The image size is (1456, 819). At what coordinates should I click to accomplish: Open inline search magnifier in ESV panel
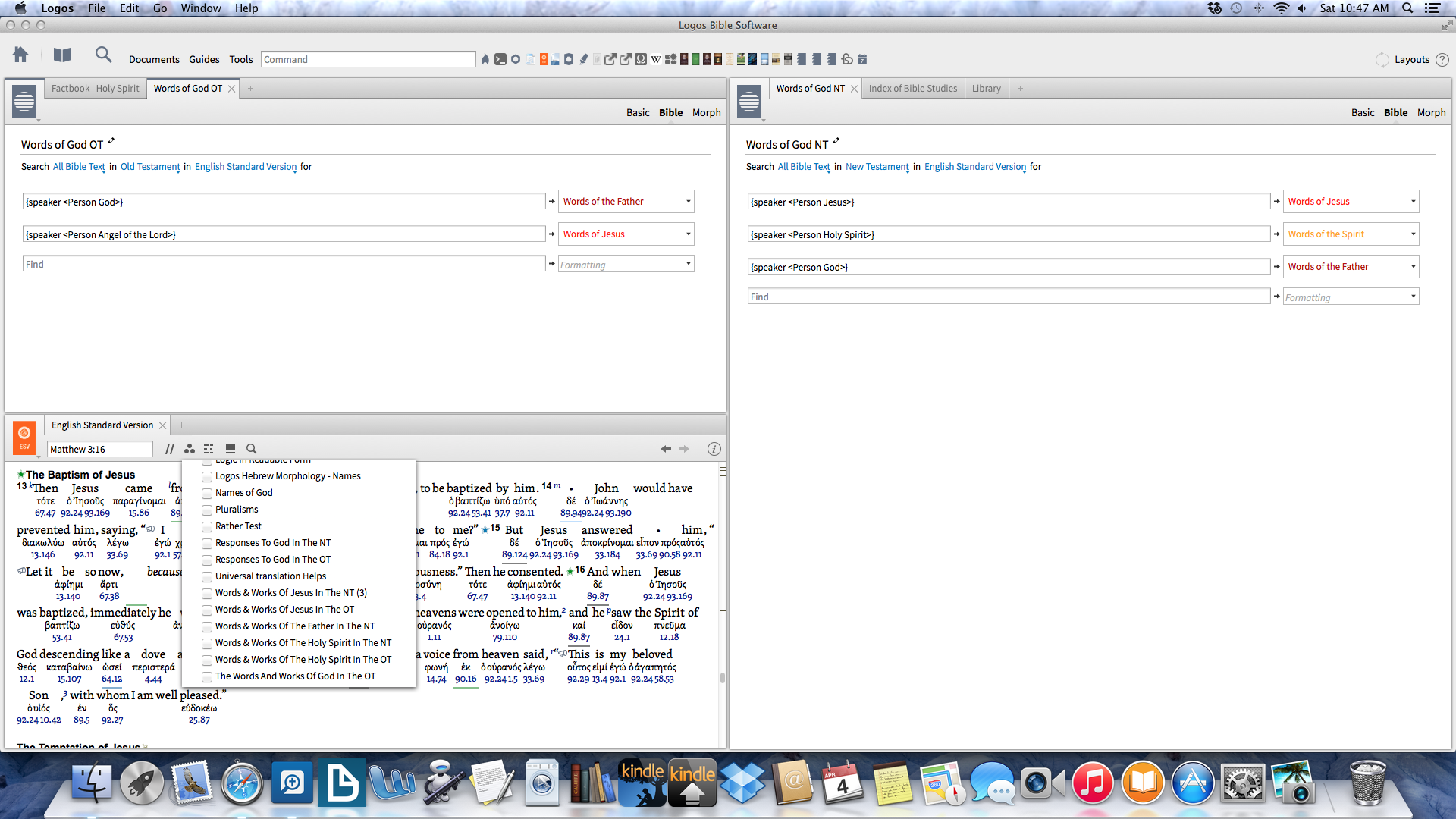[x=252, y=449]
